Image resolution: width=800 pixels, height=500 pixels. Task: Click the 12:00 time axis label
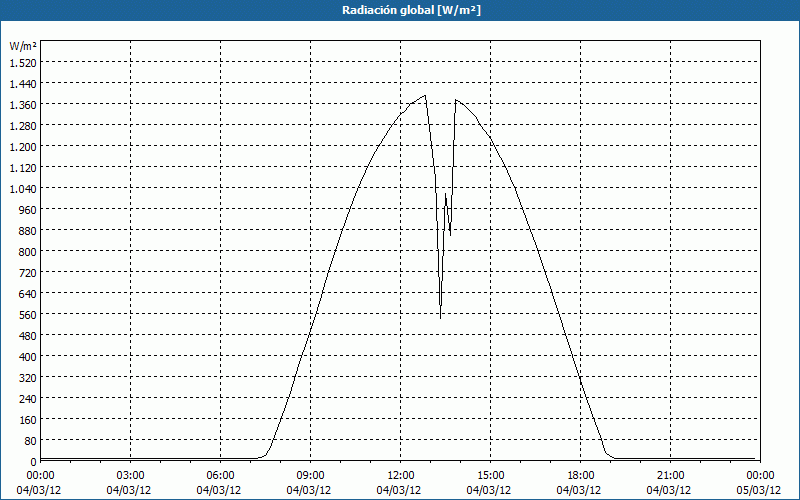pos(401,476)
